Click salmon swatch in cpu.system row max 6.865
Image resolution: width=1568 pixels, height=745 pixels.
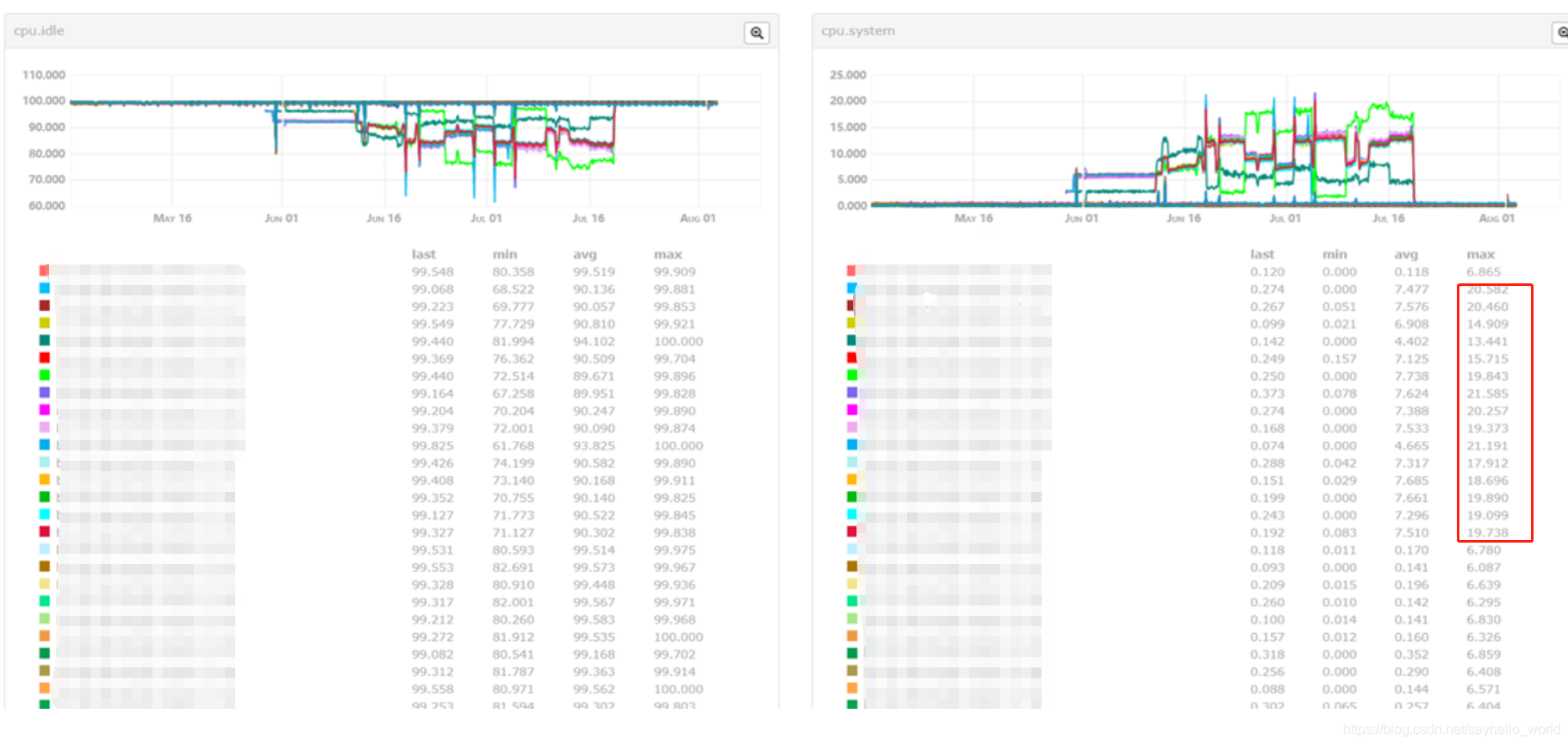tap(851, 270)
